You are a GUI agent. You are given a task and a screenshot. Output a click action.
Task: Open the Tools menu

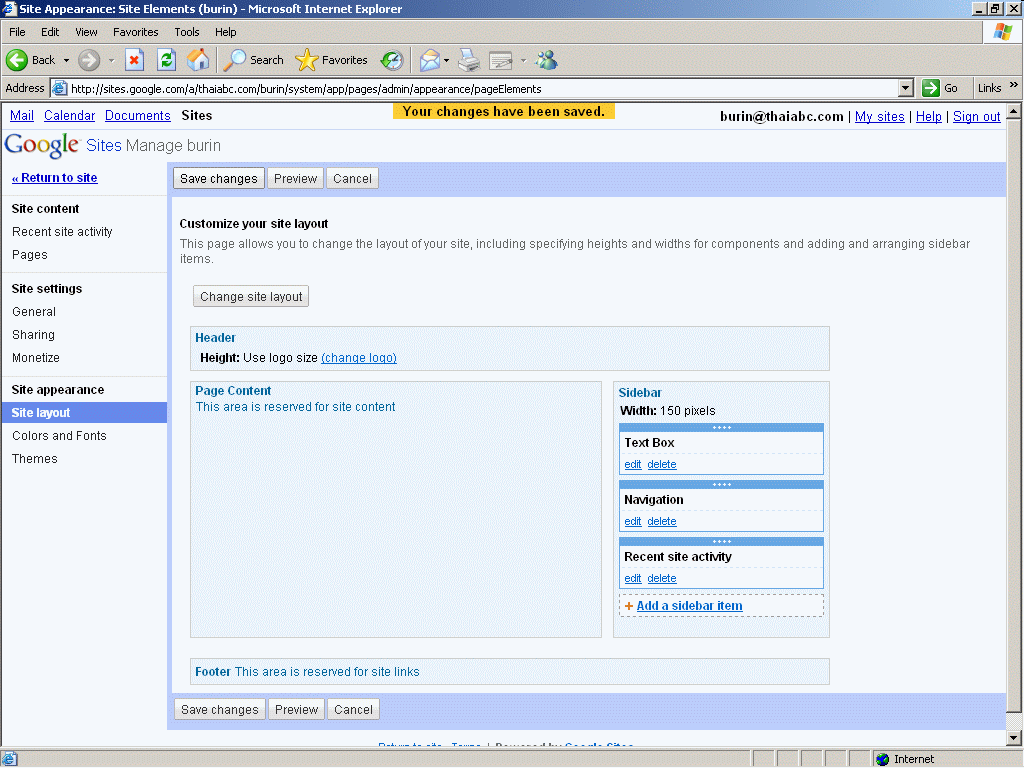pyautogui.click(x=187, y=32)
